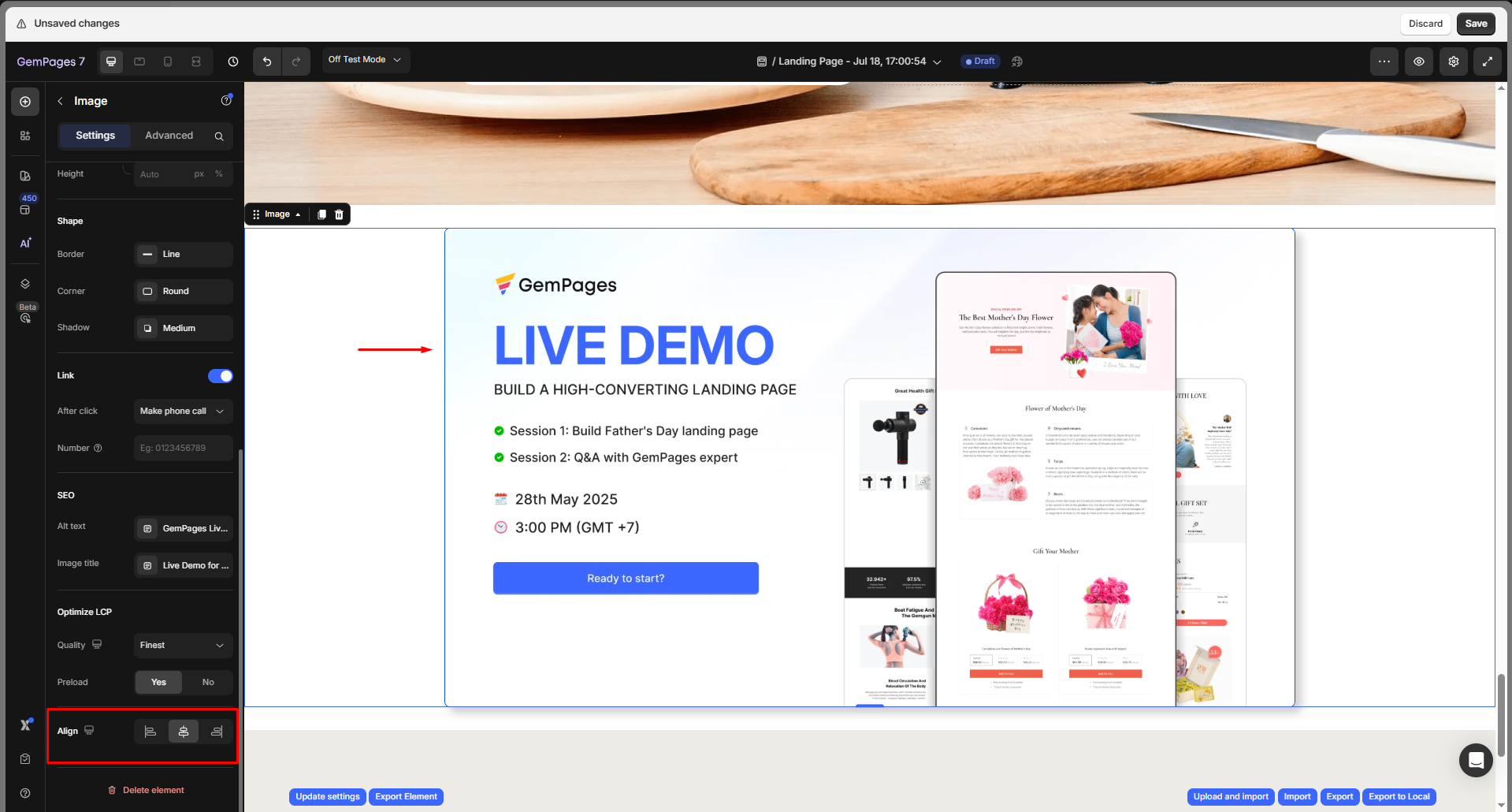
Task: Duplicate the selected Image element
Action: (x=321, y=214)
